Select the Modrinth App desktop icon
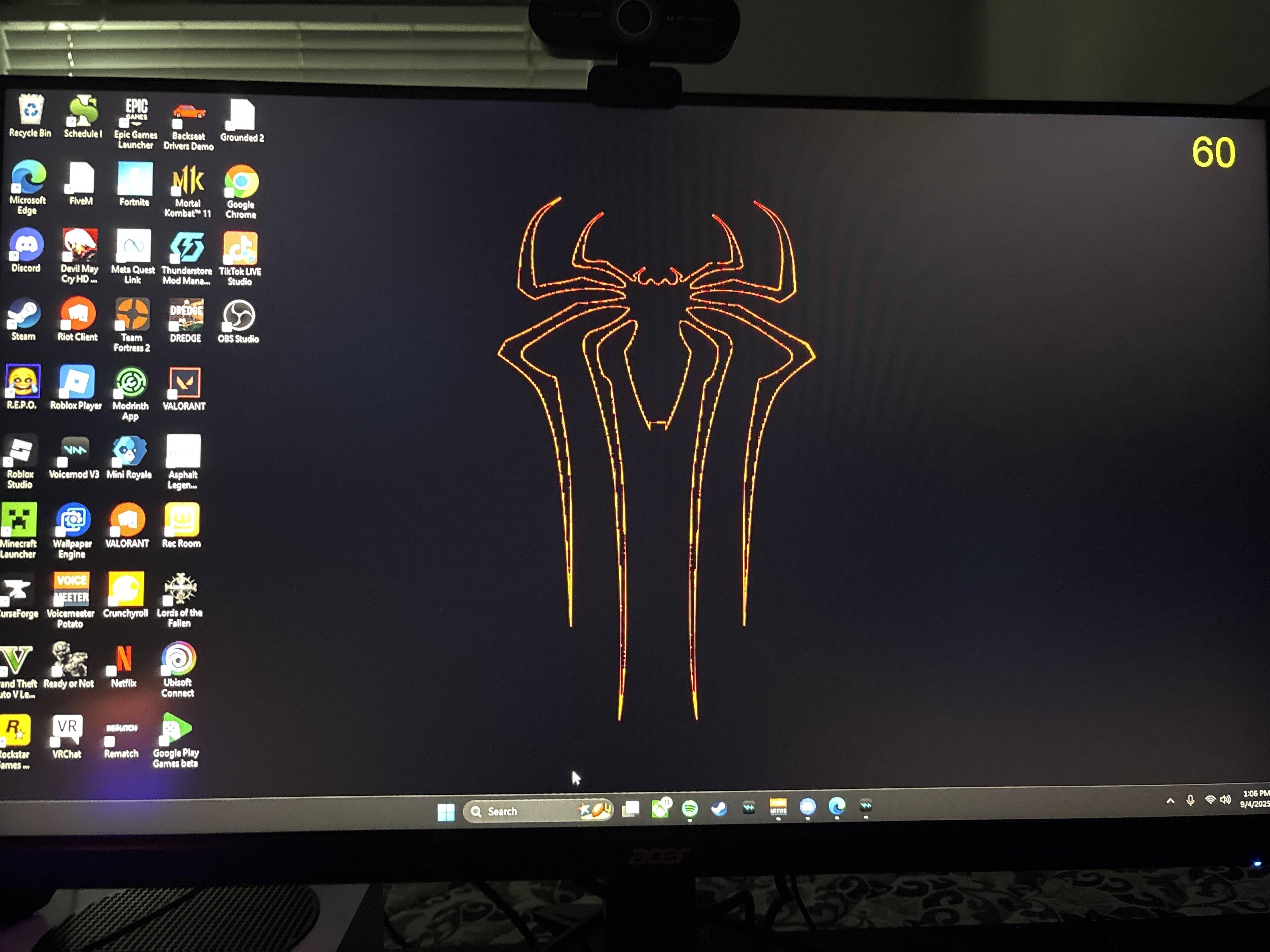Viewport: 1270px width, 952px height. pyautogui.click(x=131, y=382)
